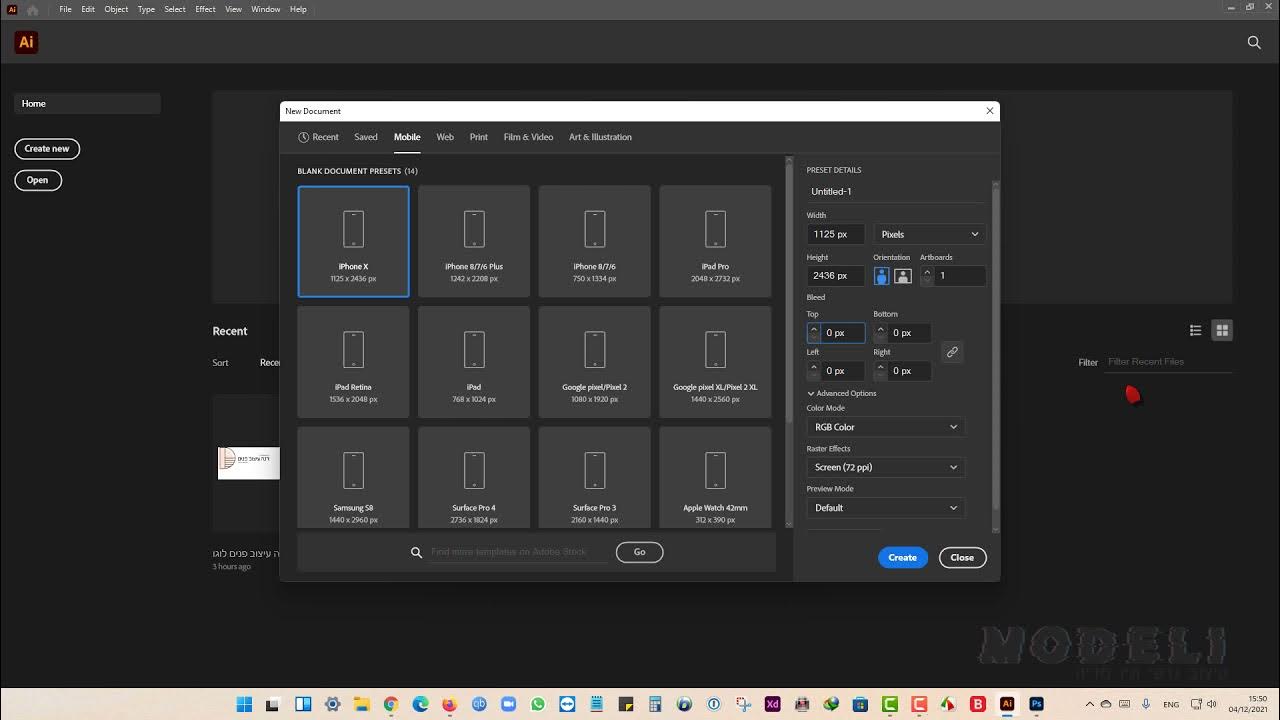Viewport: 1280px width, 720px height.
Task: Select Home in the left sidebar
Action: pos(87,104)
